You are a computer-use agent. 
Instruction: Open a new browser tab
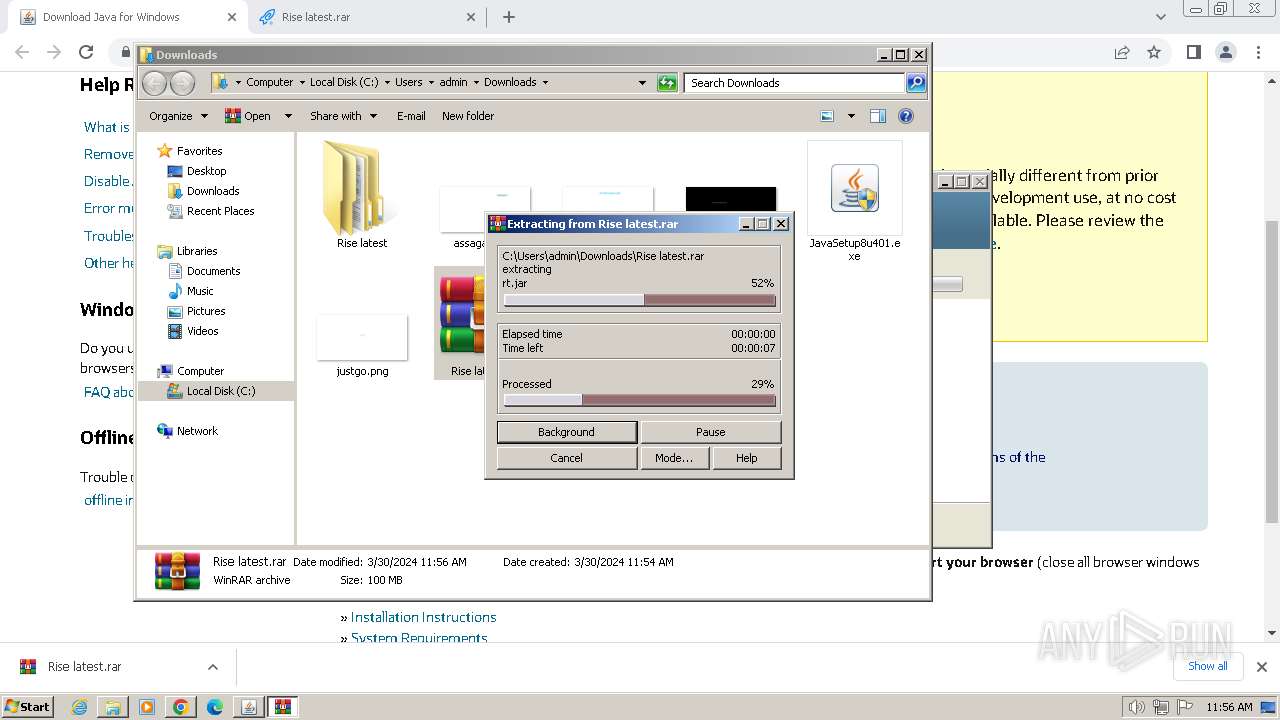click(x=509, y=17)
